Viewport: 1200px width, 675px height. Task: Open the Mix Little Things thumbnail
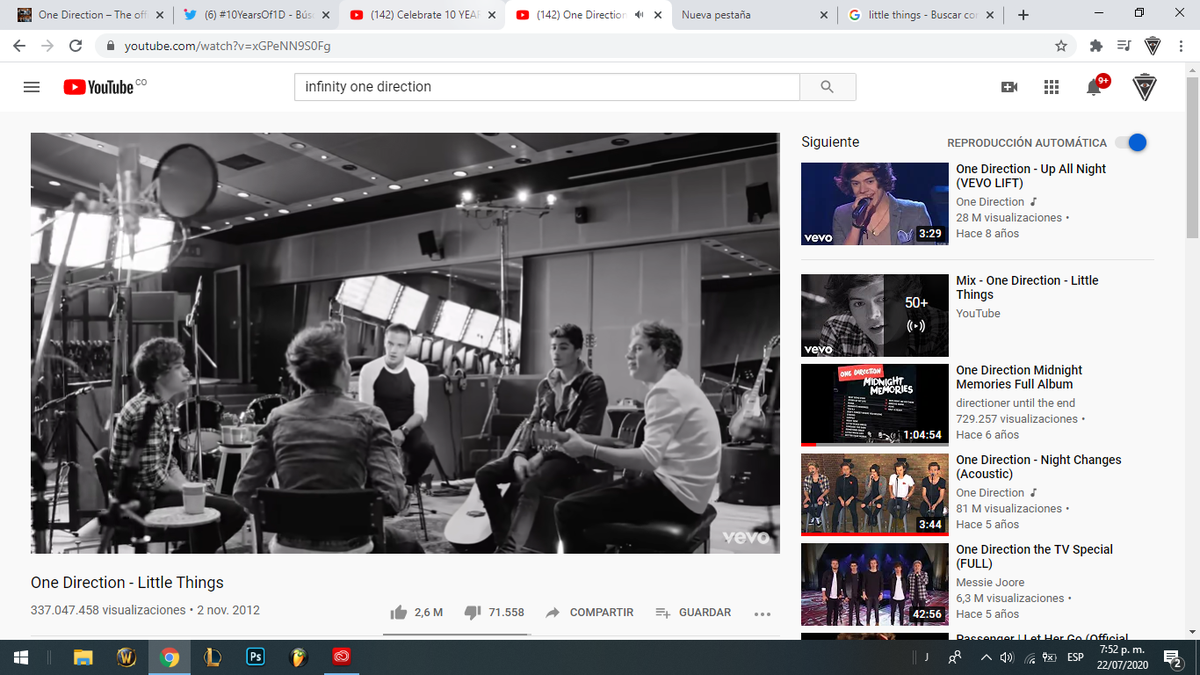(875, 315)
